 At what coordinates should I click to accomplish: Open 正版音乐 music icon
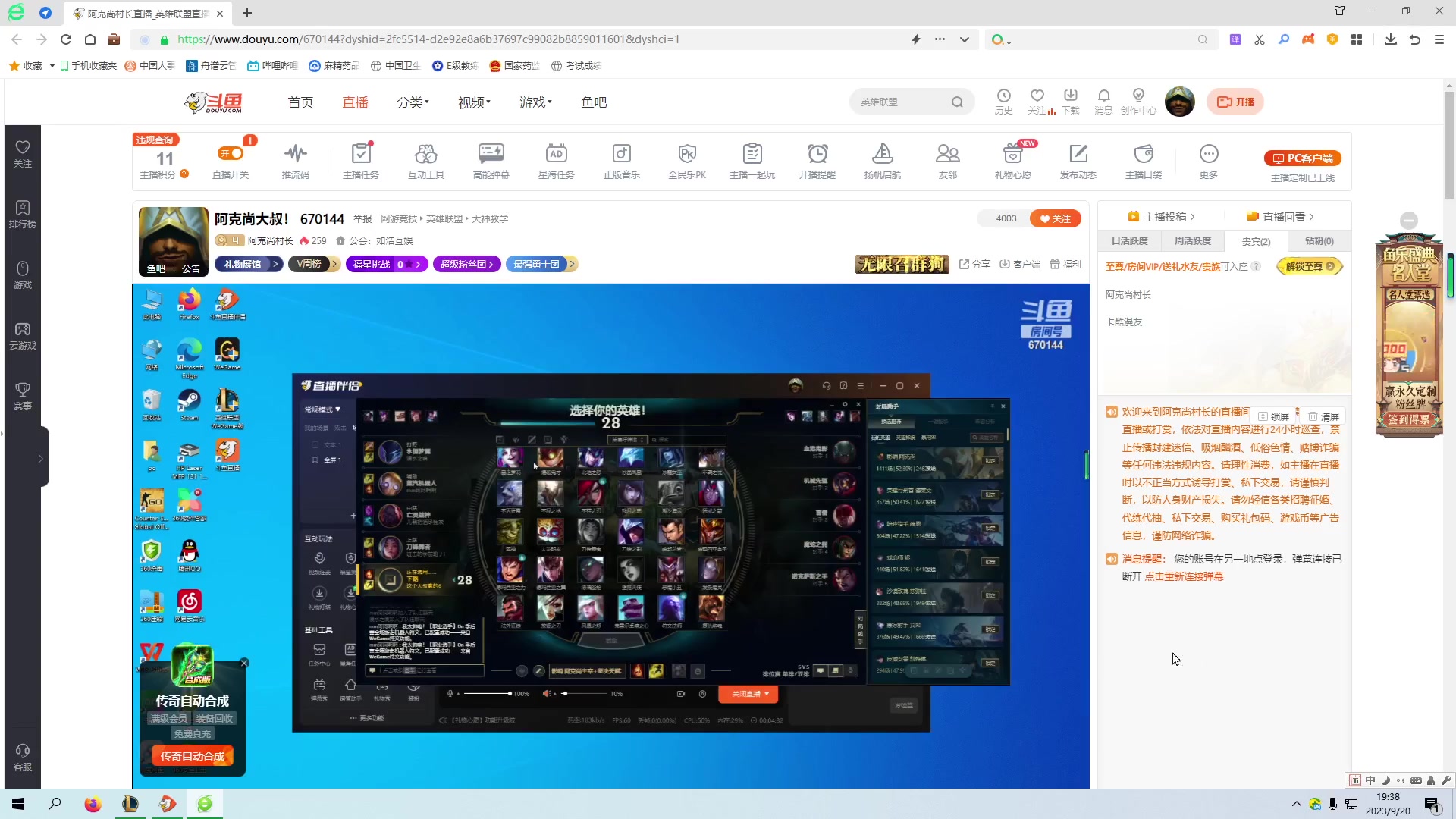[622, 154]
